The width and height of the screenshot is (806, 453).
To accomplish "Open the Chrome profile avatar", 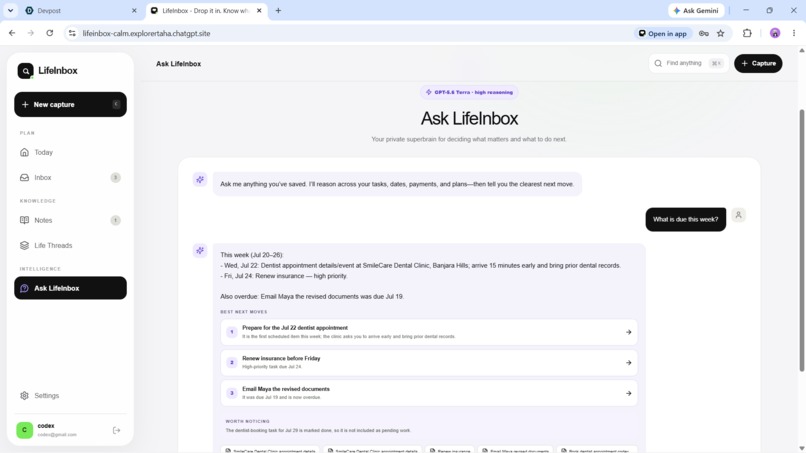I will 775,33.
